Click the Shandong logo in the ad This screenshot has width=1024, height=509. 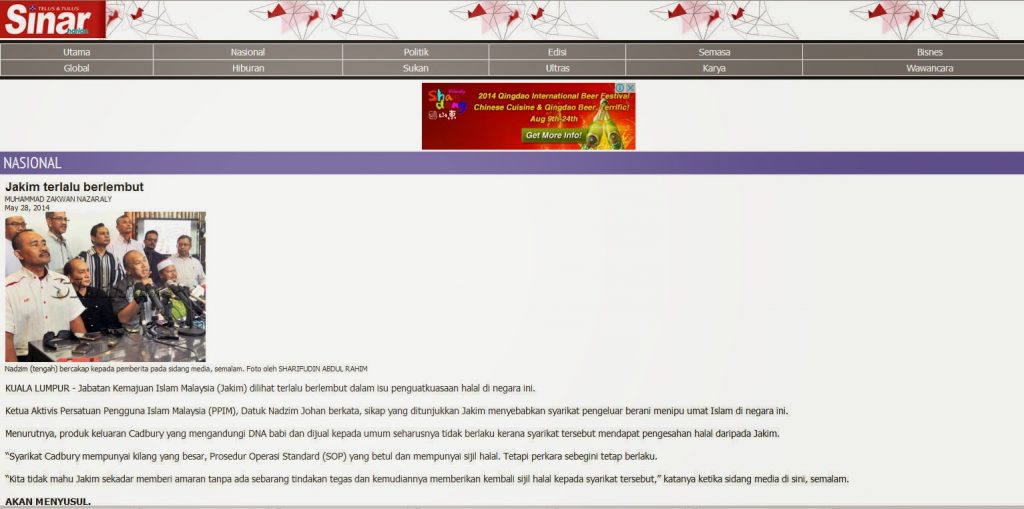[x=446, y=103]
